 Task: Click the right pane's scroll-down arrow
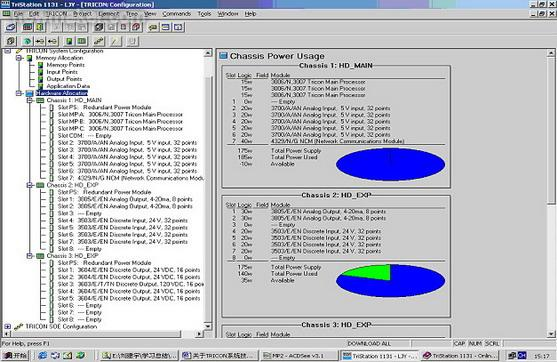(x=551, y=334)
